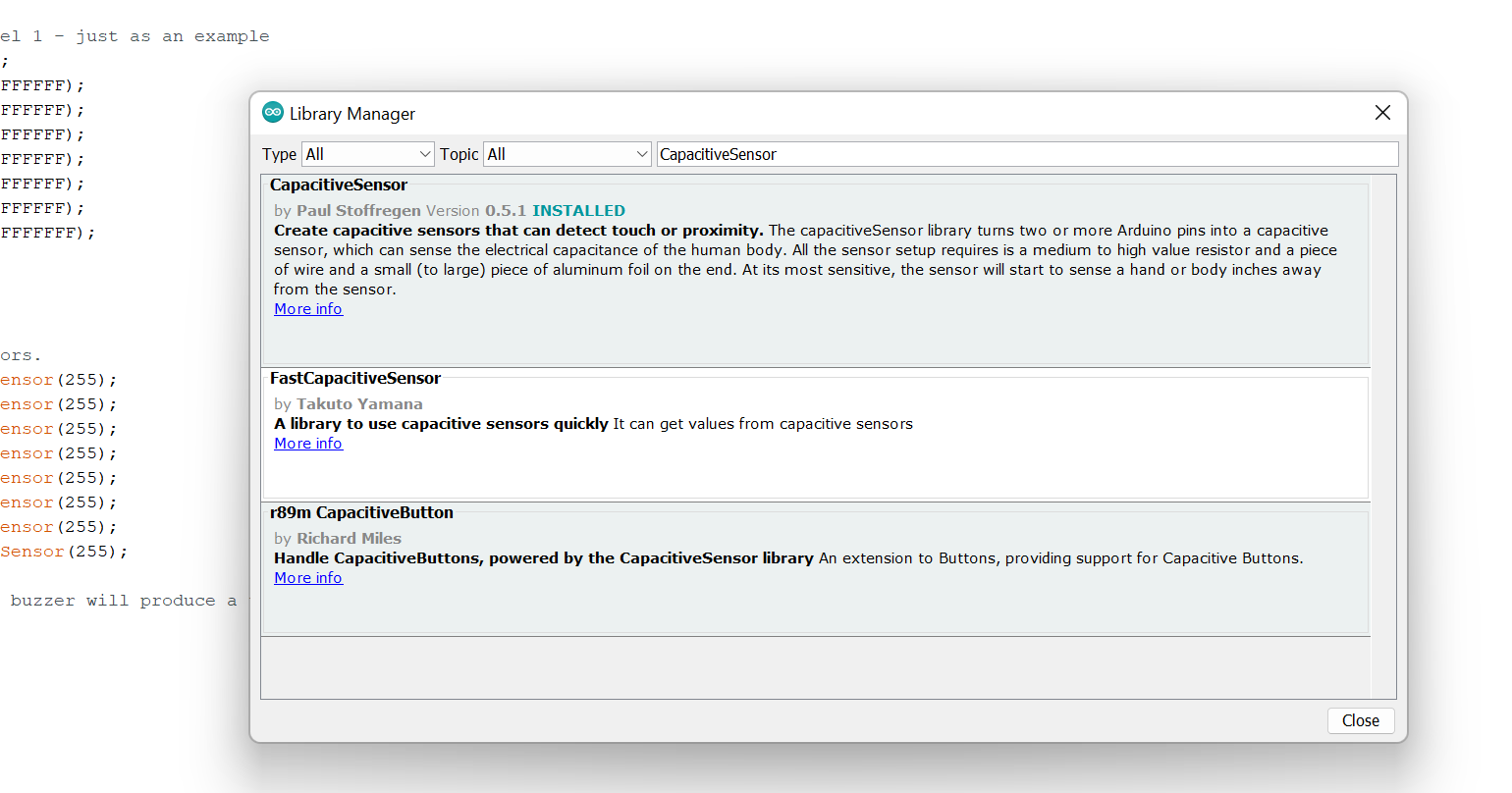Focus the search field containing CapacitiveSensor
Screen dimensions: 1512x793
click(1027, 154)
